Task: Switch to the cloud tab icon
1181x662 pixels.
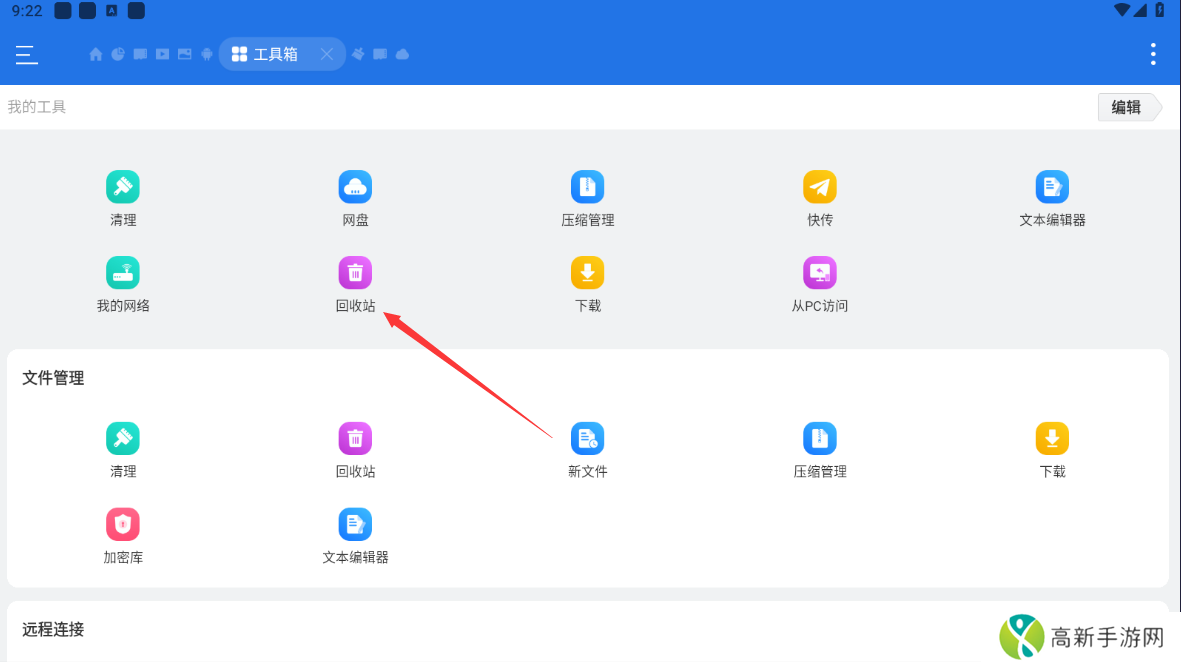Action: (403, 55)
